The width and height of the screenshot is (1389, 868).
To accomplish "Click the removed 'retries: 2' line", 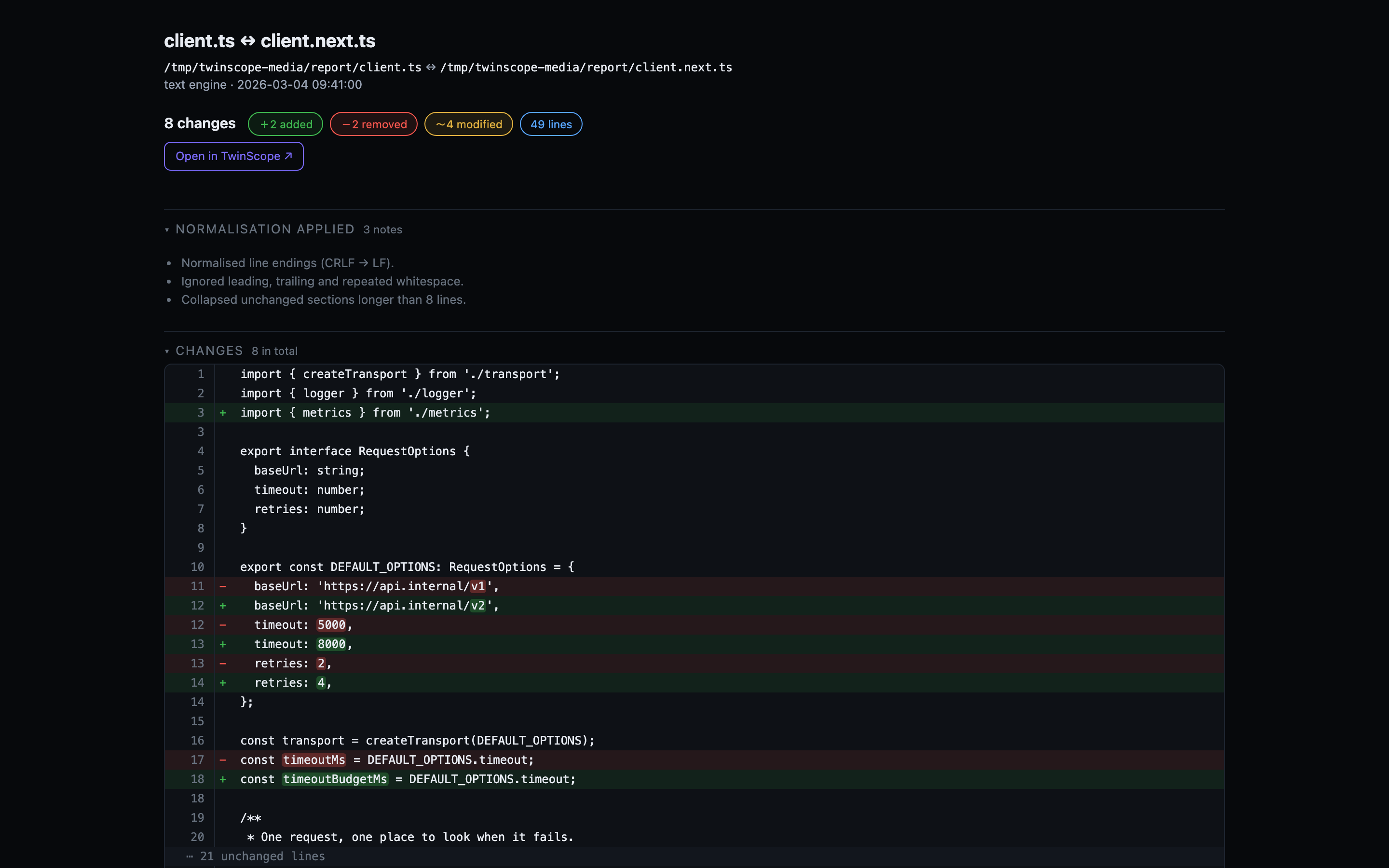I will tap(694, 664).
